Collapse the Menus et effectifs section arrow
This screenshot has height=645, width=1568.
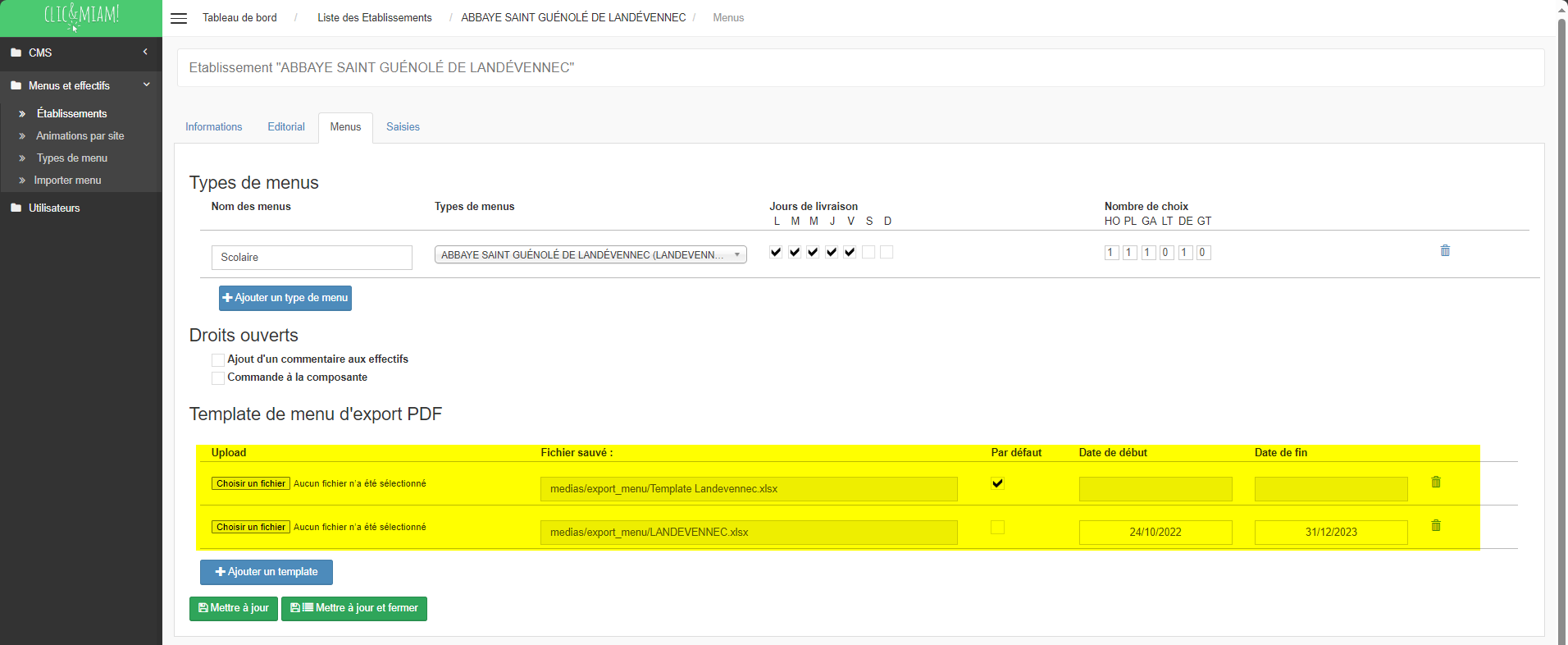click(147, 85)
